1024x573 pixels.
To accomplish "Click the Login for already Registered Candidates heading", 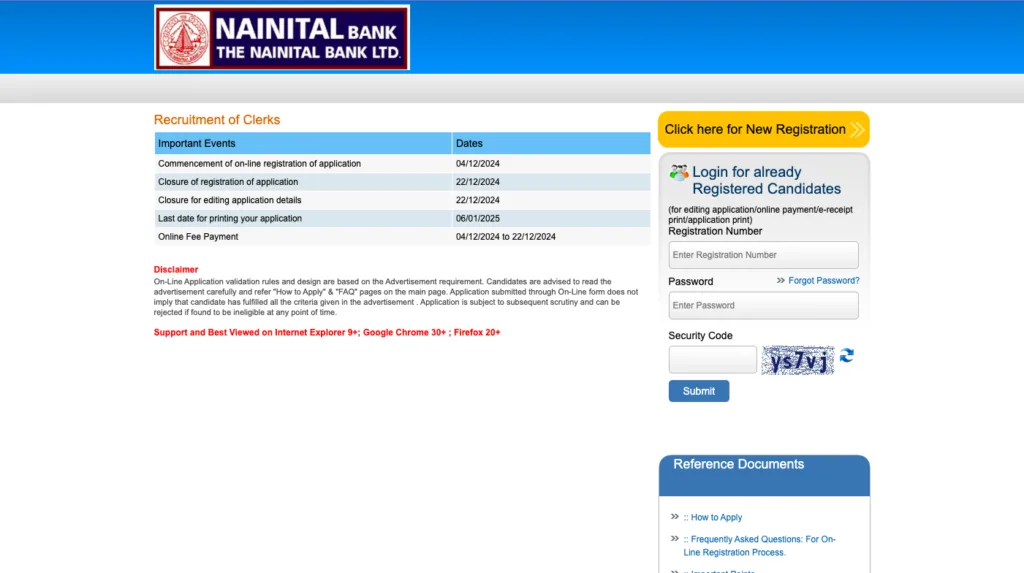I will click(766, 180).
